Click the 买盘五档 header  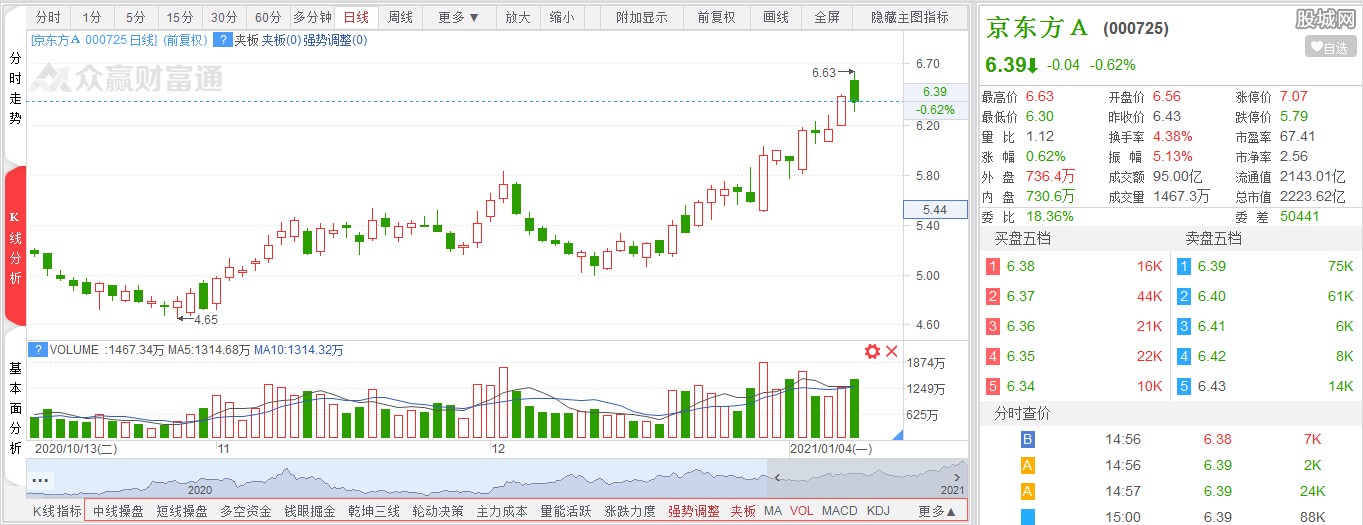pos(1022,239)
